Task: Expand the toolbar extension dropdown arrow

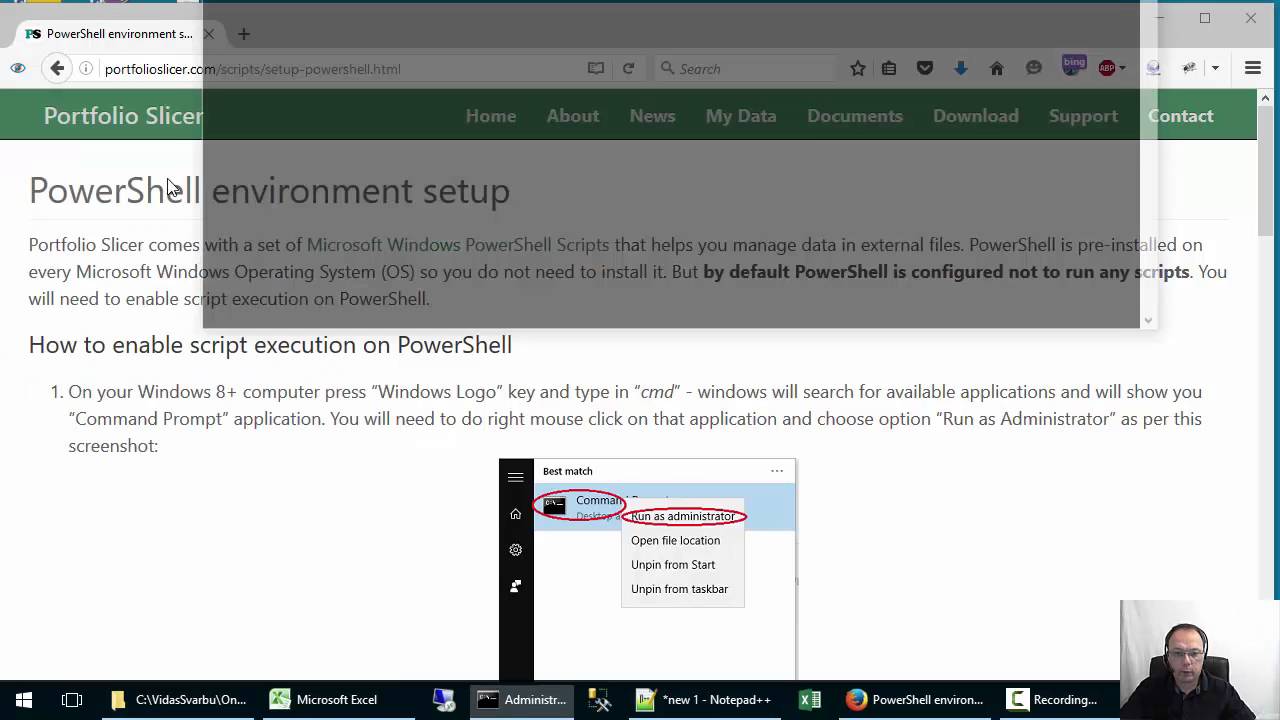Action: coord(1215,68)
